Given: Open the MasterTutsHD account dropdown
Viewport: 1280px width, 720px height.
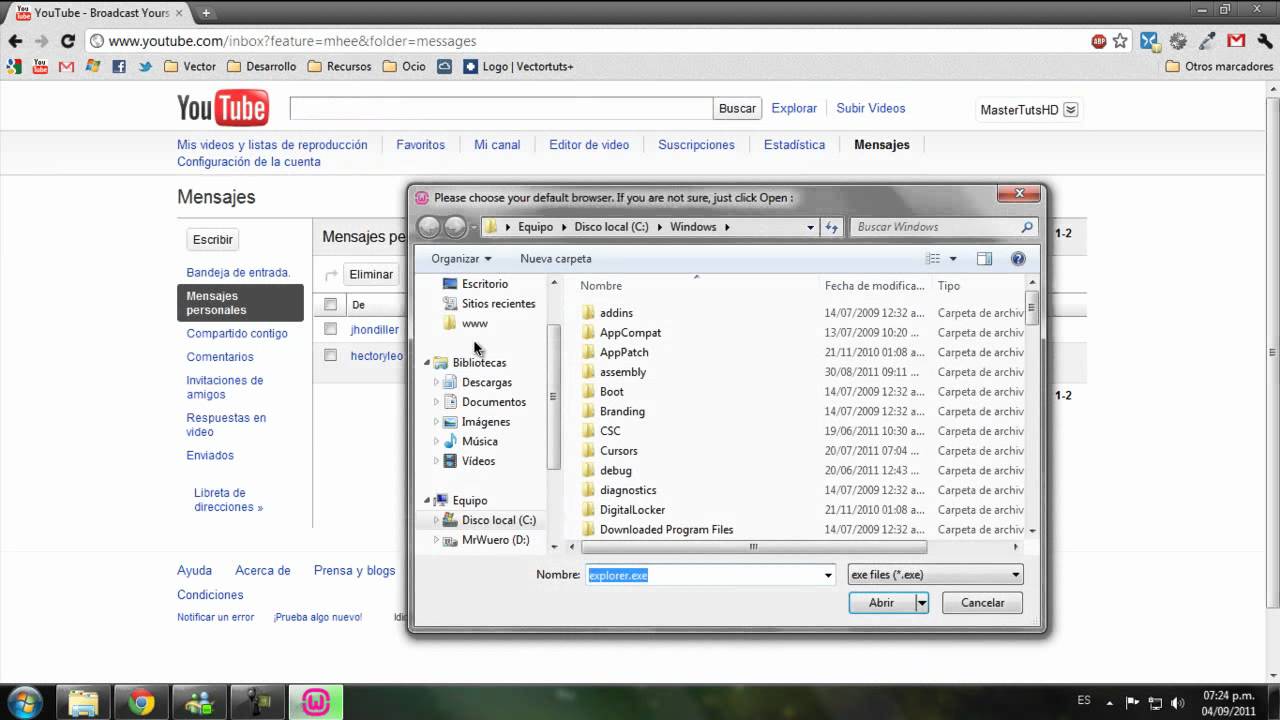Looking at the screenshot, I should coord(1070,110).
